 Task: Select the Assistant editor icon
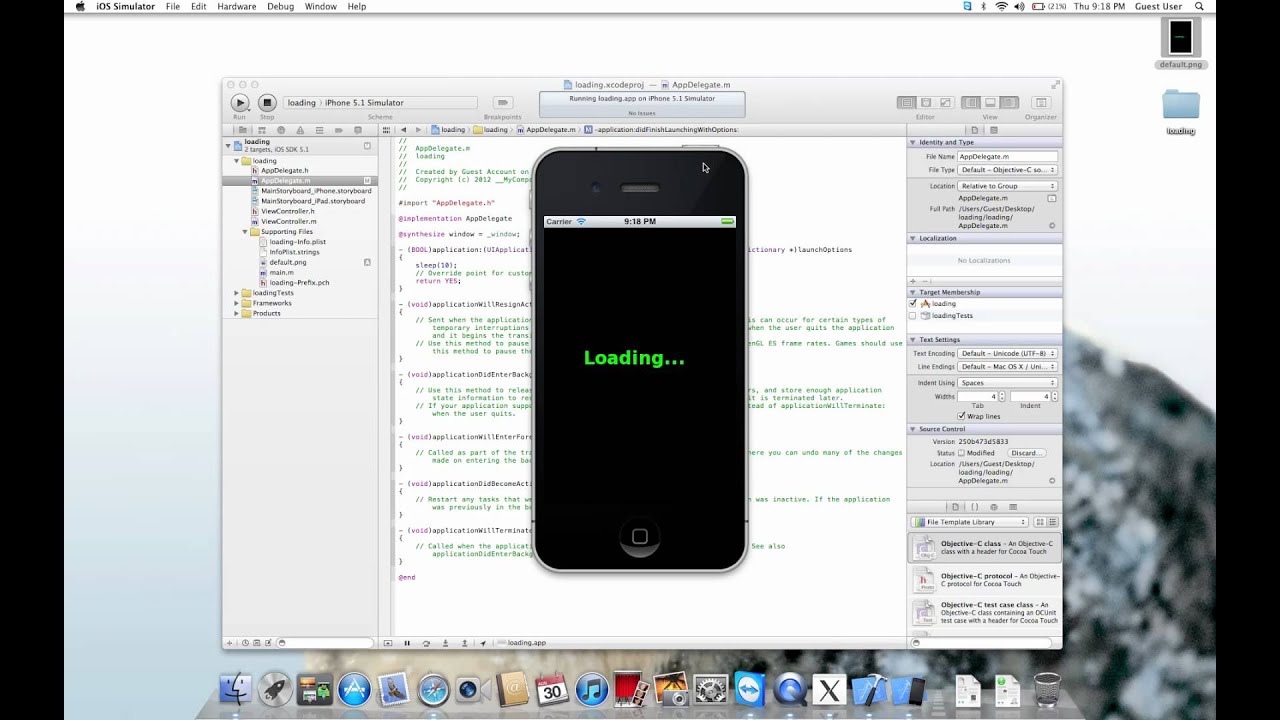coord(926,103)
